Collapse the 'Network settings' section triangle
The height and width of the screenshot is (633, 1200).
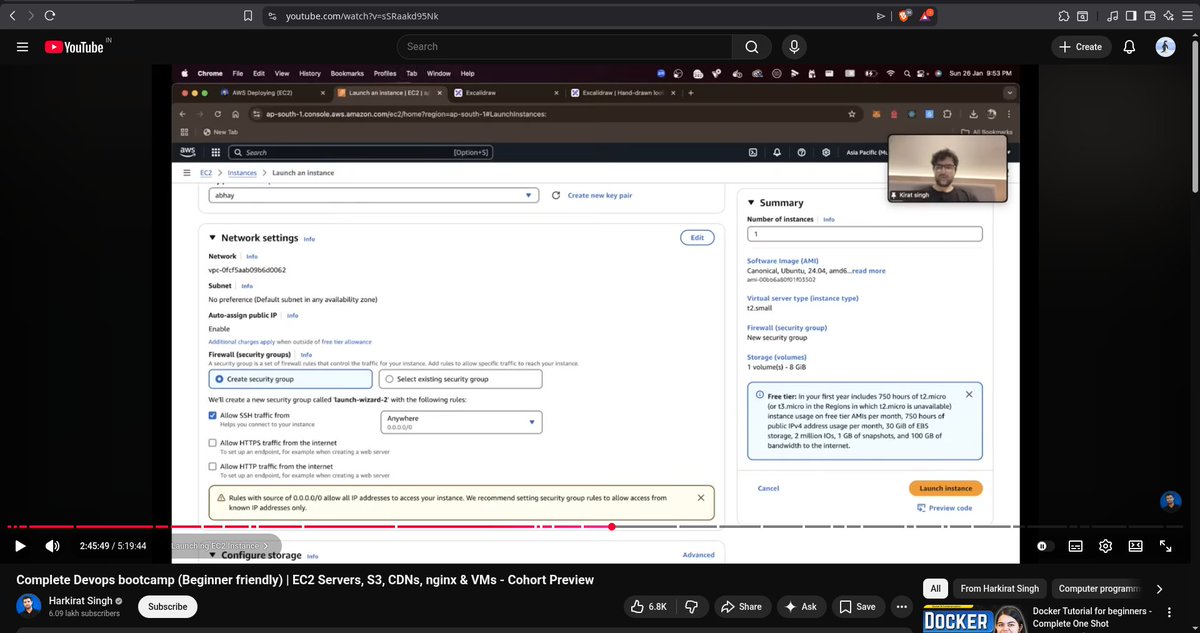pos(212,238)
